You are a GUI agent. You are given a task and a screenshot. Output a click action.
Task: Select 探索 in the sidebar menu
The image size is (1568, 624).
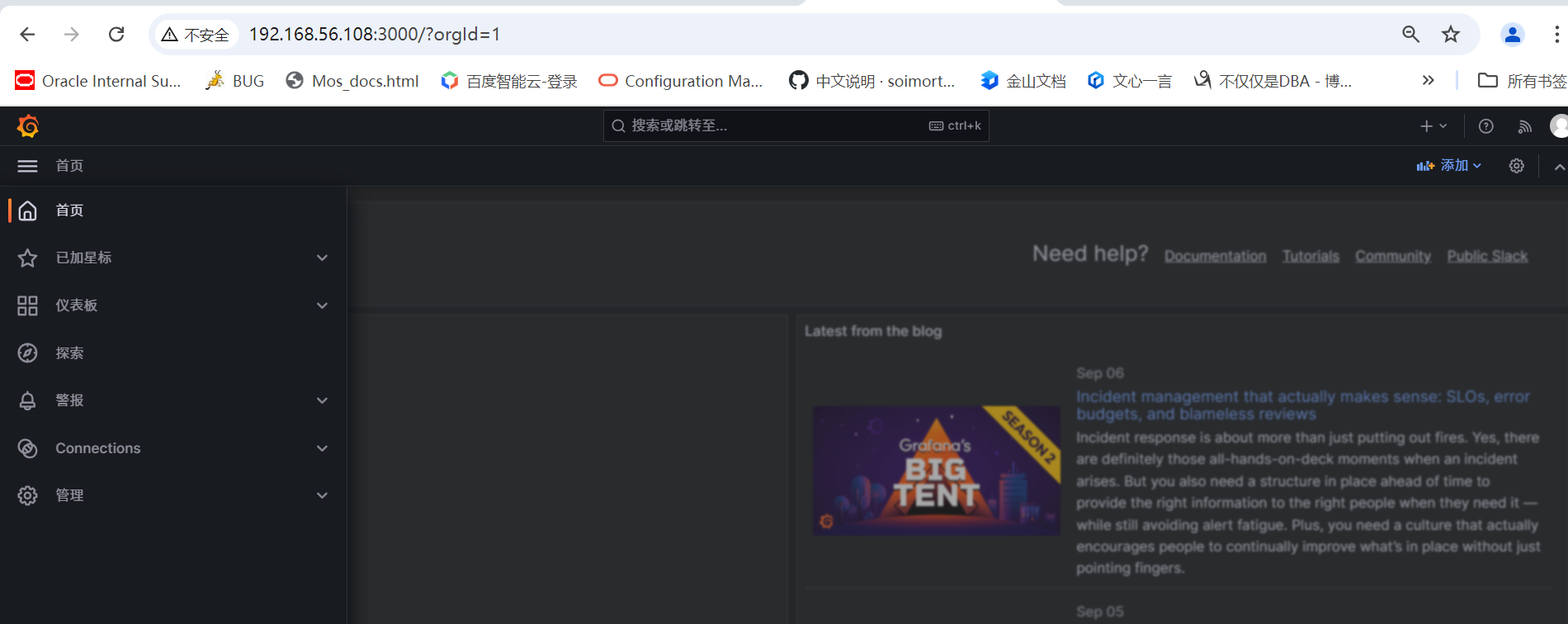[x=69, y=353]
